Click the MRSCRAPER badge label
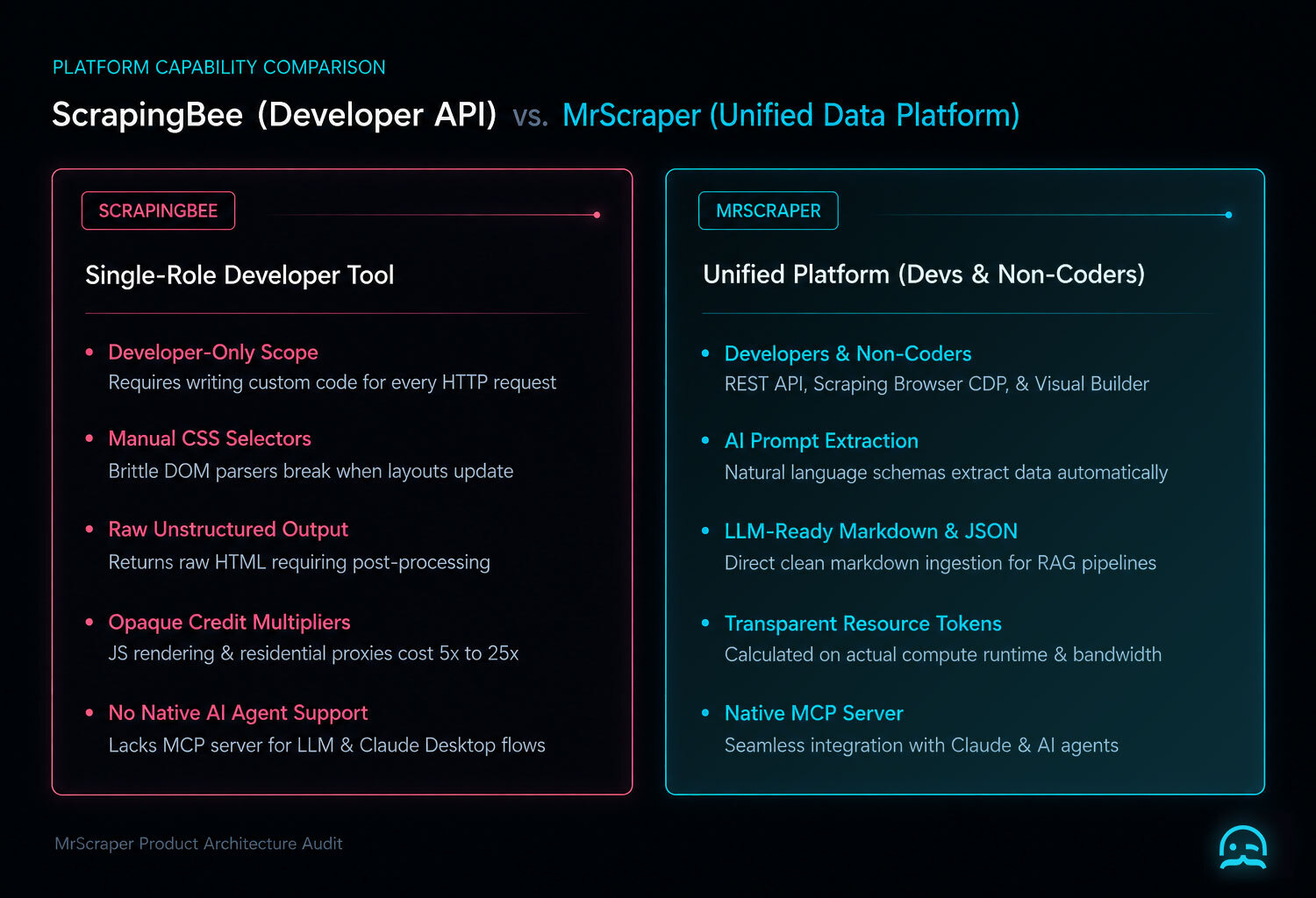The image size is (1316, 898). 769,210
